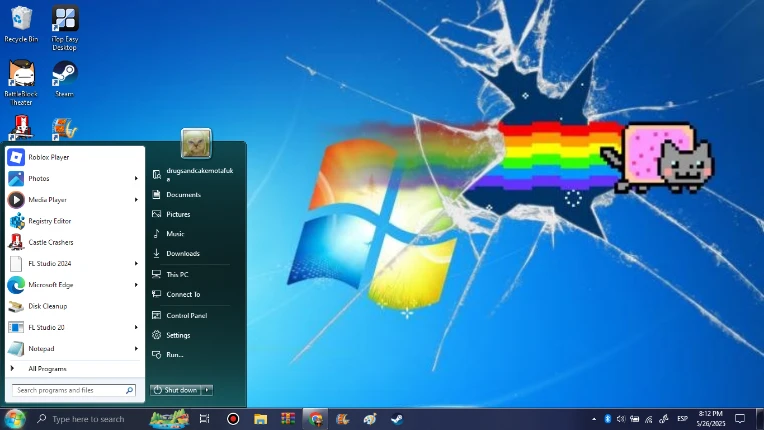
Task: Expand the Microsoft Edge jump list arrow
Action: [136, 285]
